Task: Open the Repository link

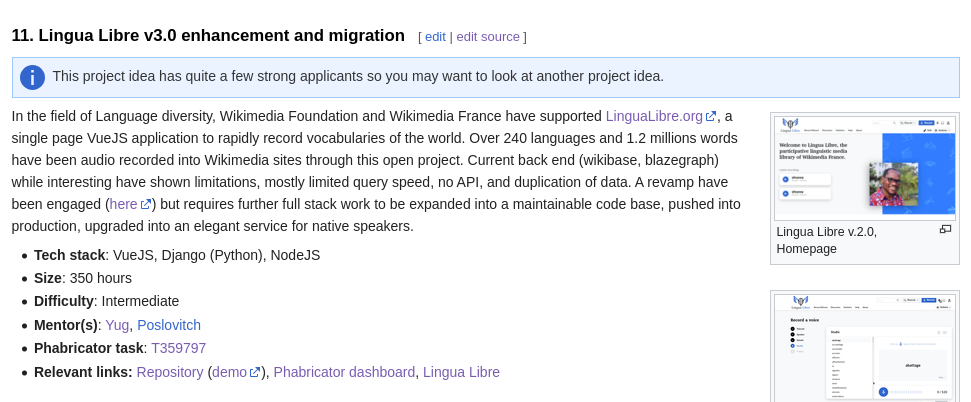Action: [x=170, y=372]
